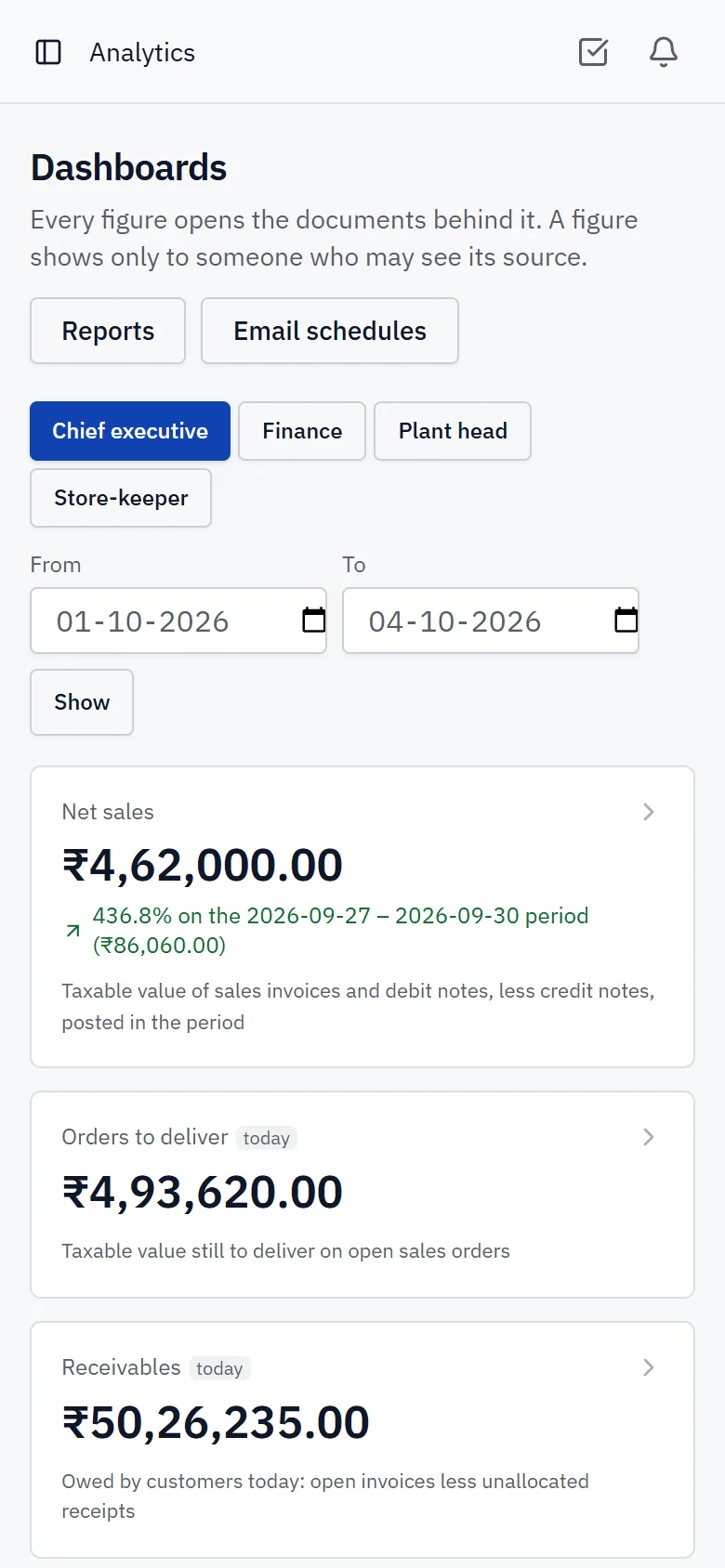Click the To date field 04-10-2026

pyautogui.click(x=491, y=621)
